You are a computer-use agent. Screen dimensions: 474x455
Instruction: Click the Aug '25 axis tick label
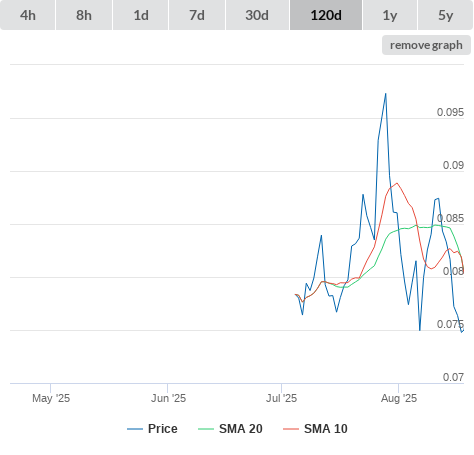pyautogui.click(x=399, y=398)
